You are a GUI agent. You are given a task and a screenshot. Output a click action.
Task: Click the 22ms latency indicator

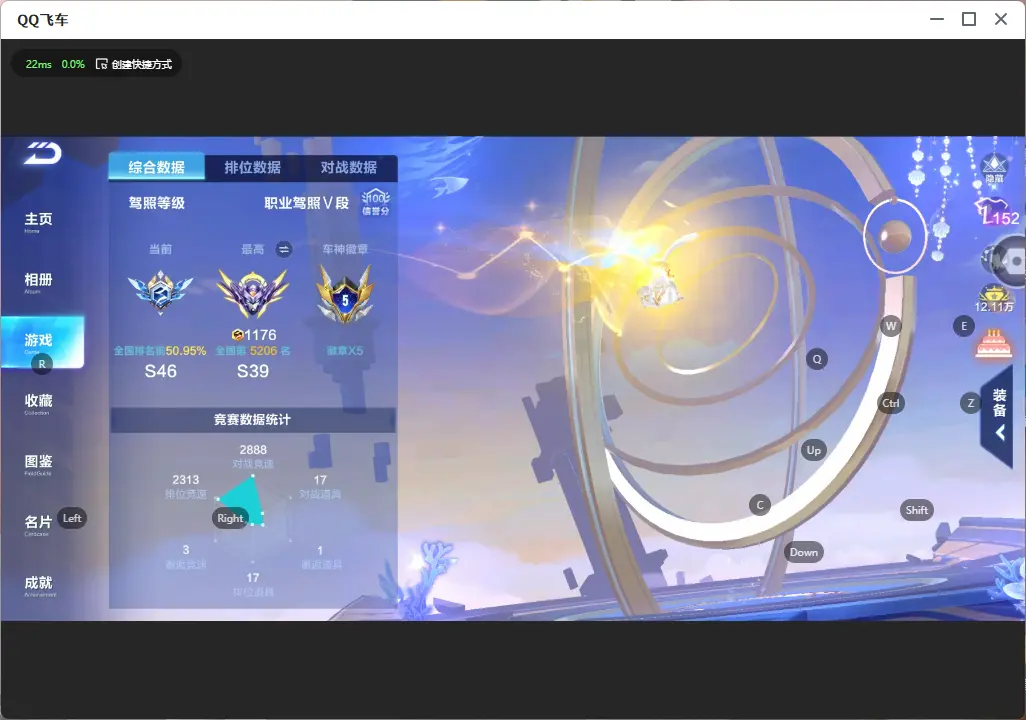tap(39, 64)
